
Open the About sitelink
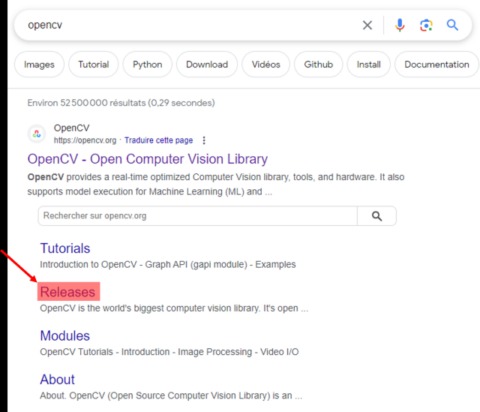click(57, 379)
